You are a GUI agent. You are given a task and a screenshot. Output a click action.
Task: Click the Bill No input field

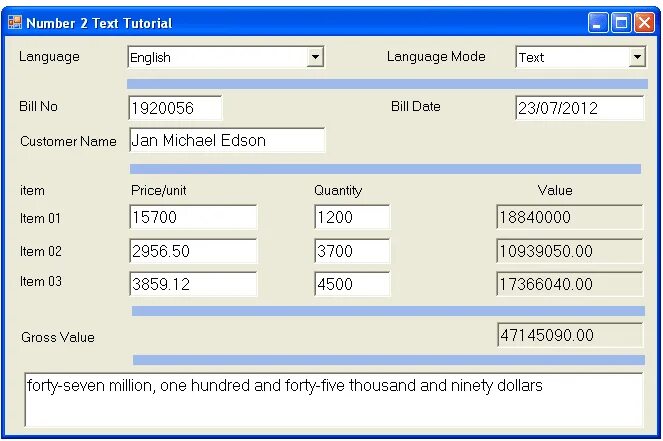click(x=175, y=108)
